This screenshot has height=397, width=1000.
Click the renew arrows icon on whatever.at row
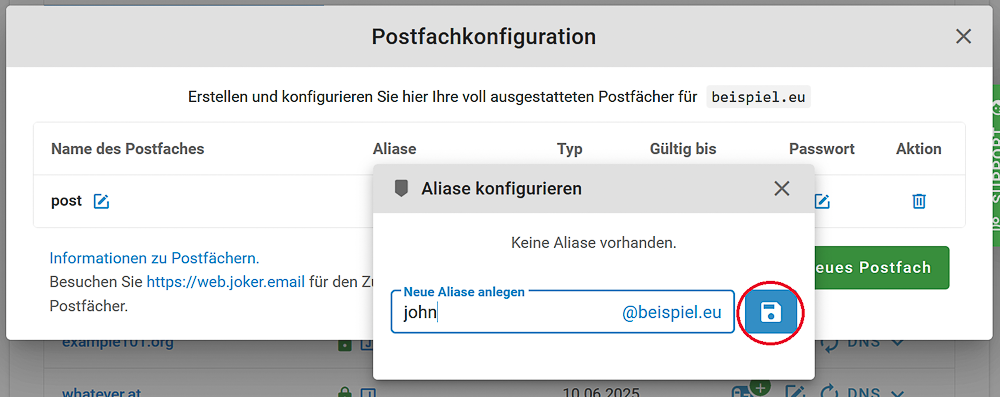(x=828, y=392)
